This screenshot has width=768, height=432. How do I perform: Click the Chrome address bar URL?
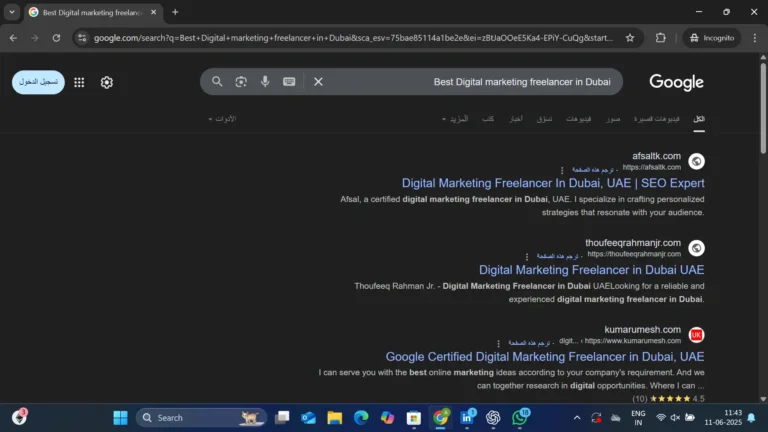[x=353, y=38]
